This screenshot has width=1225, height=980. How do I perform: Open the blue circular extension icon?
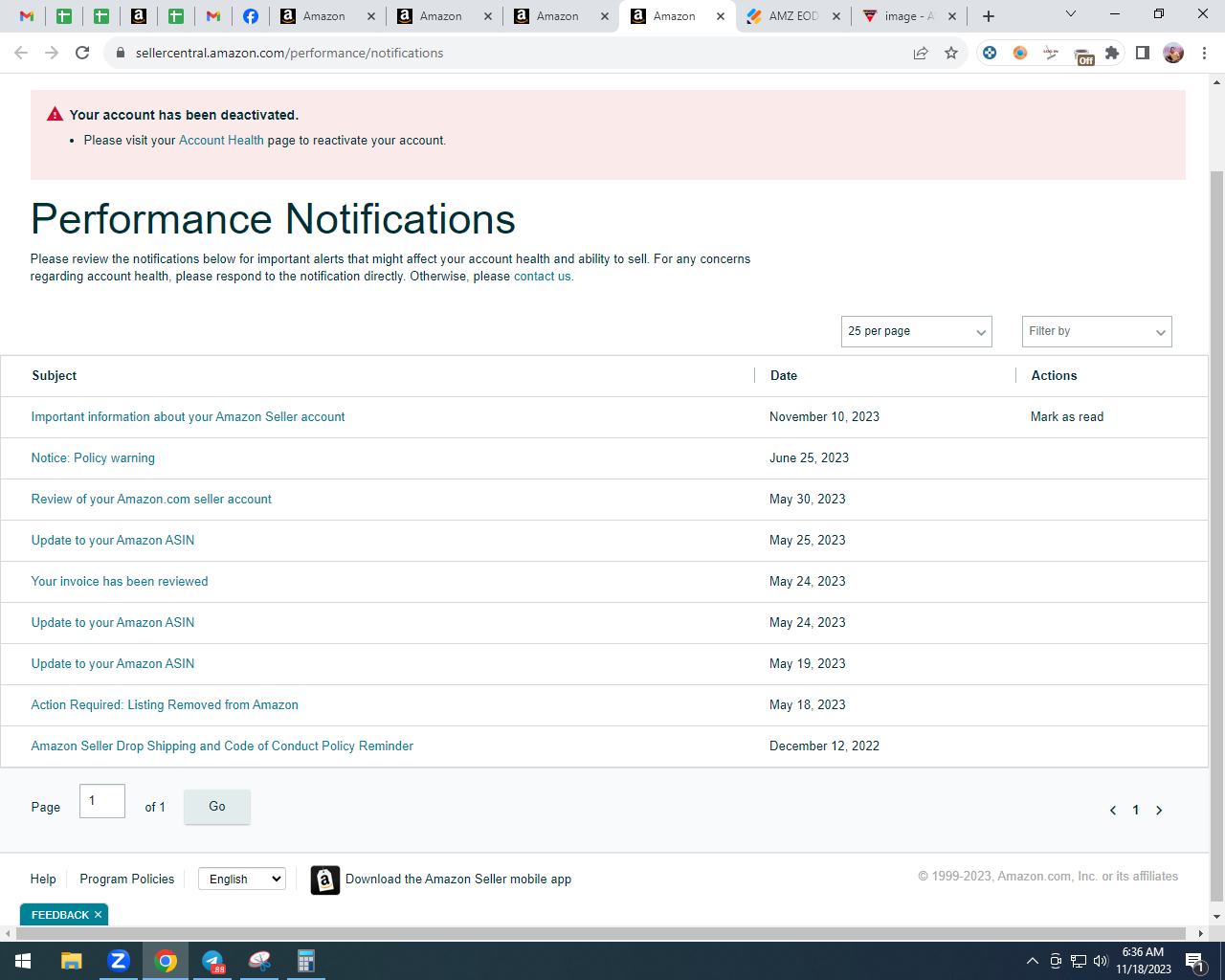tap(990, 53)
